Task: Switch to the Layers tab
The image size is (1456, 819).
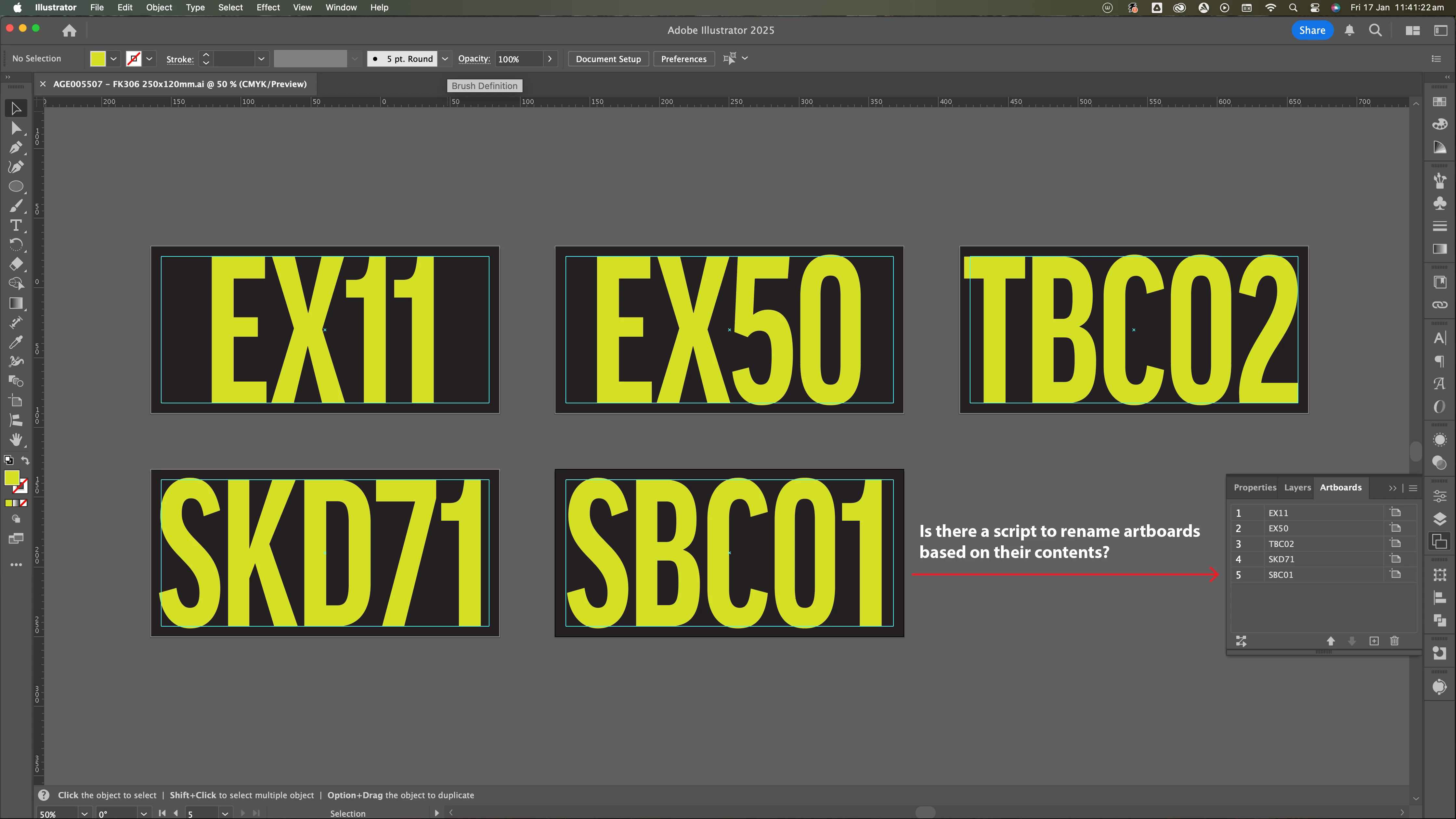Action: tap(1297, 487)
